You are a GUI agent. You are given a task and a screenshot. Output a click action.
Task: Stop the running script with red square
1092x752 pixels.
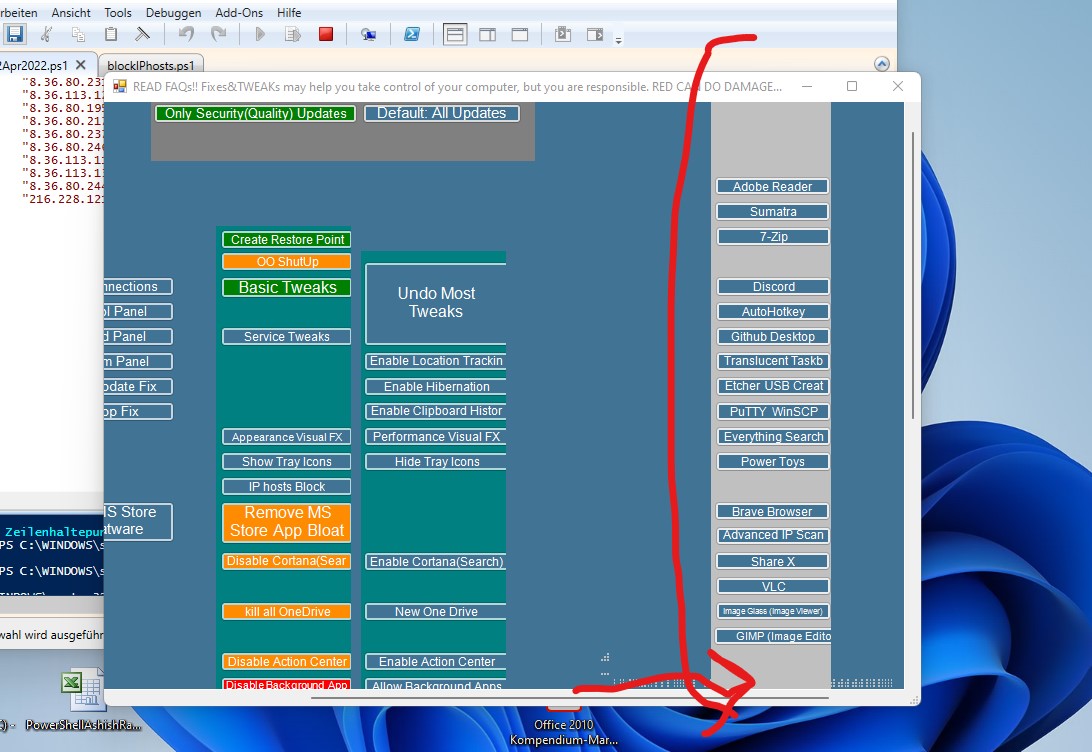[326, 34]
